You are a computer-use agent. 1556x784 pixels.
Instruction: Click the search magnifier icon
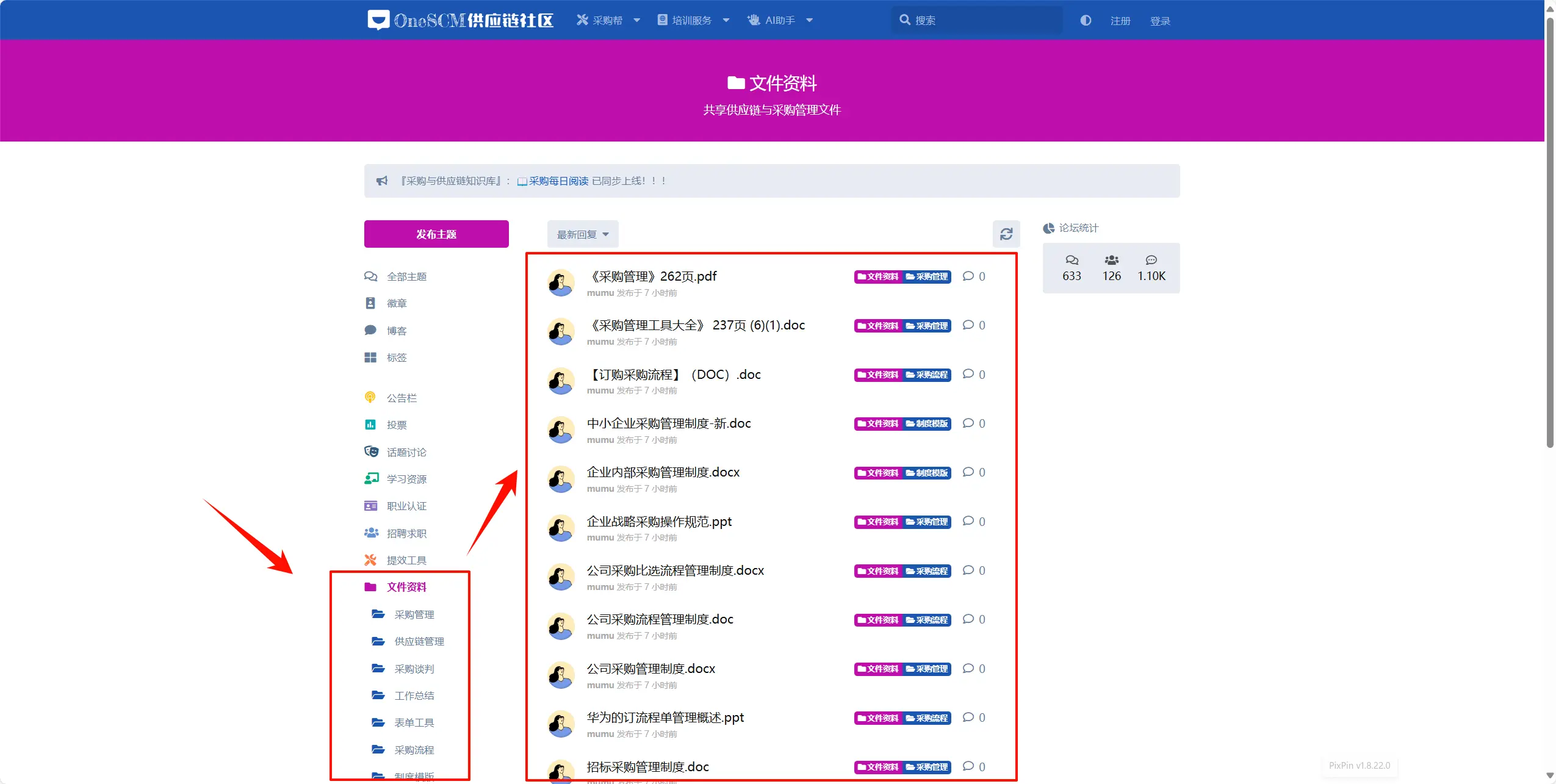[x=905, y=20]
